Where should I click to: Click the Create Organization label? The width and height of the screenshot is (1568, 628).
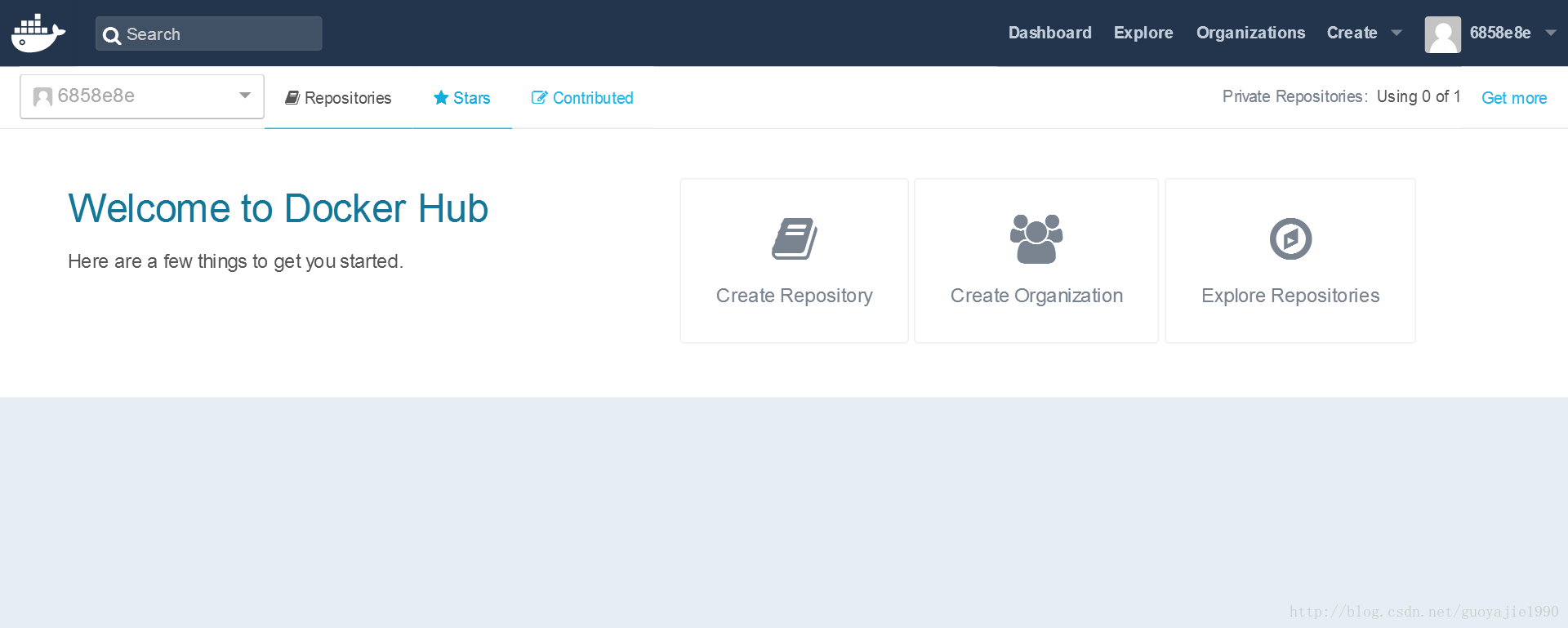[1036, 296]
